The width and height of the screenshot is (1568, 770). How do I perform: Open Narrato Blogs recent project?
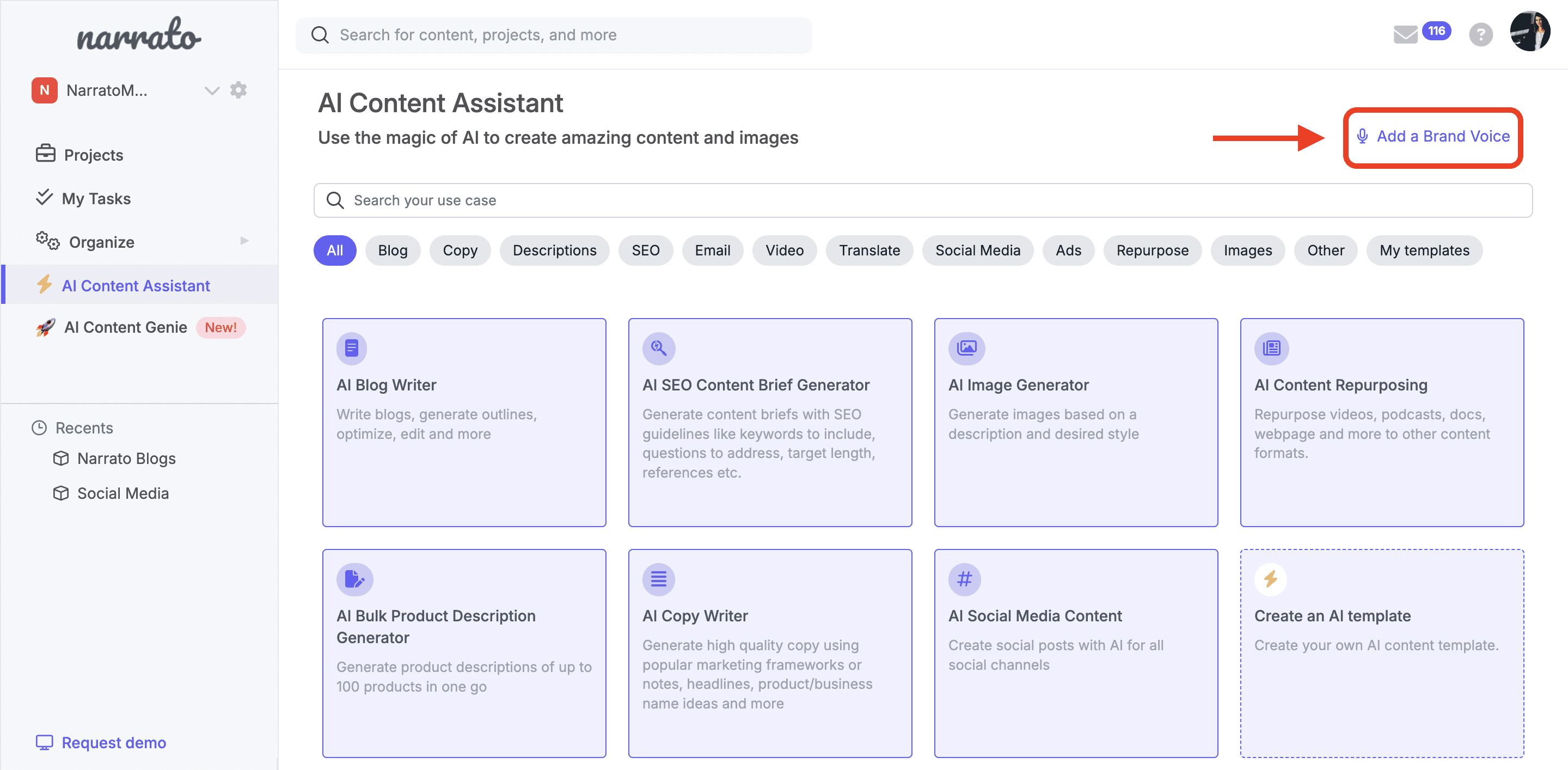pyautogui.click(x=127, y=459)
